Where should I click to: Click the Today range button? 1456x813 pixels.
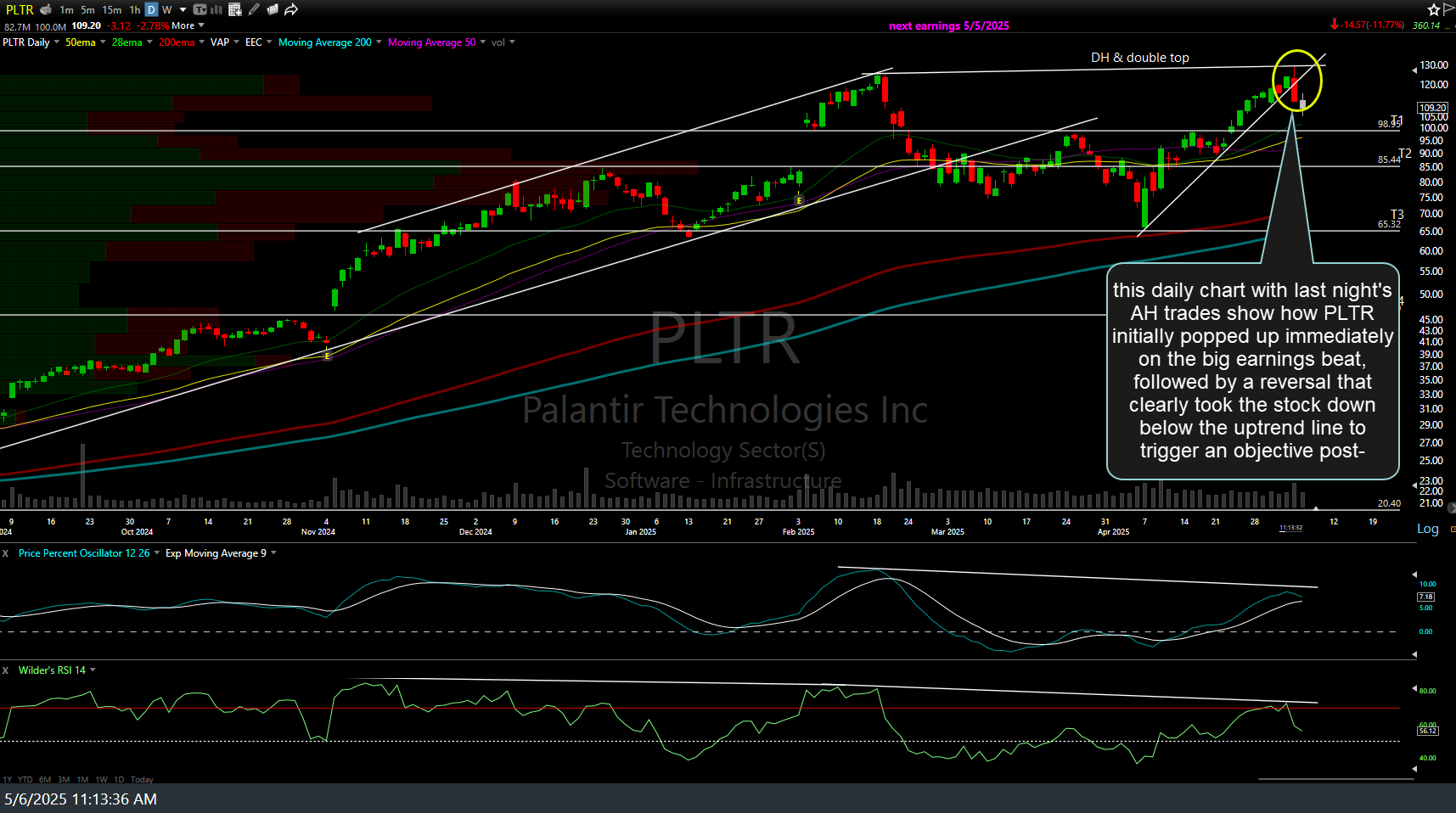[x=142, y=779]
